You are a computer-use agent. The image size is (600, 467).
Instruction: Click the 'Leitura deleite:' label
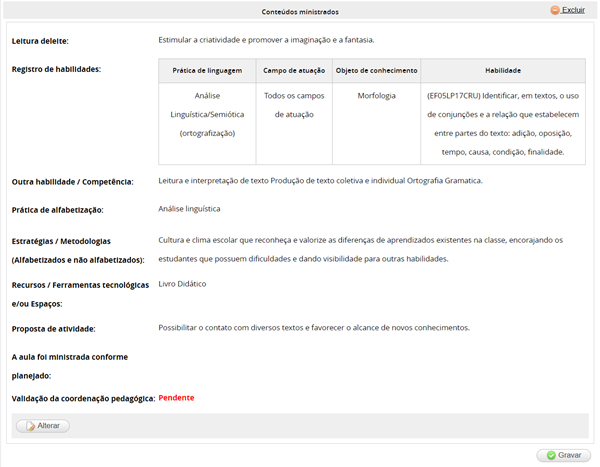[x=40, y=41]
